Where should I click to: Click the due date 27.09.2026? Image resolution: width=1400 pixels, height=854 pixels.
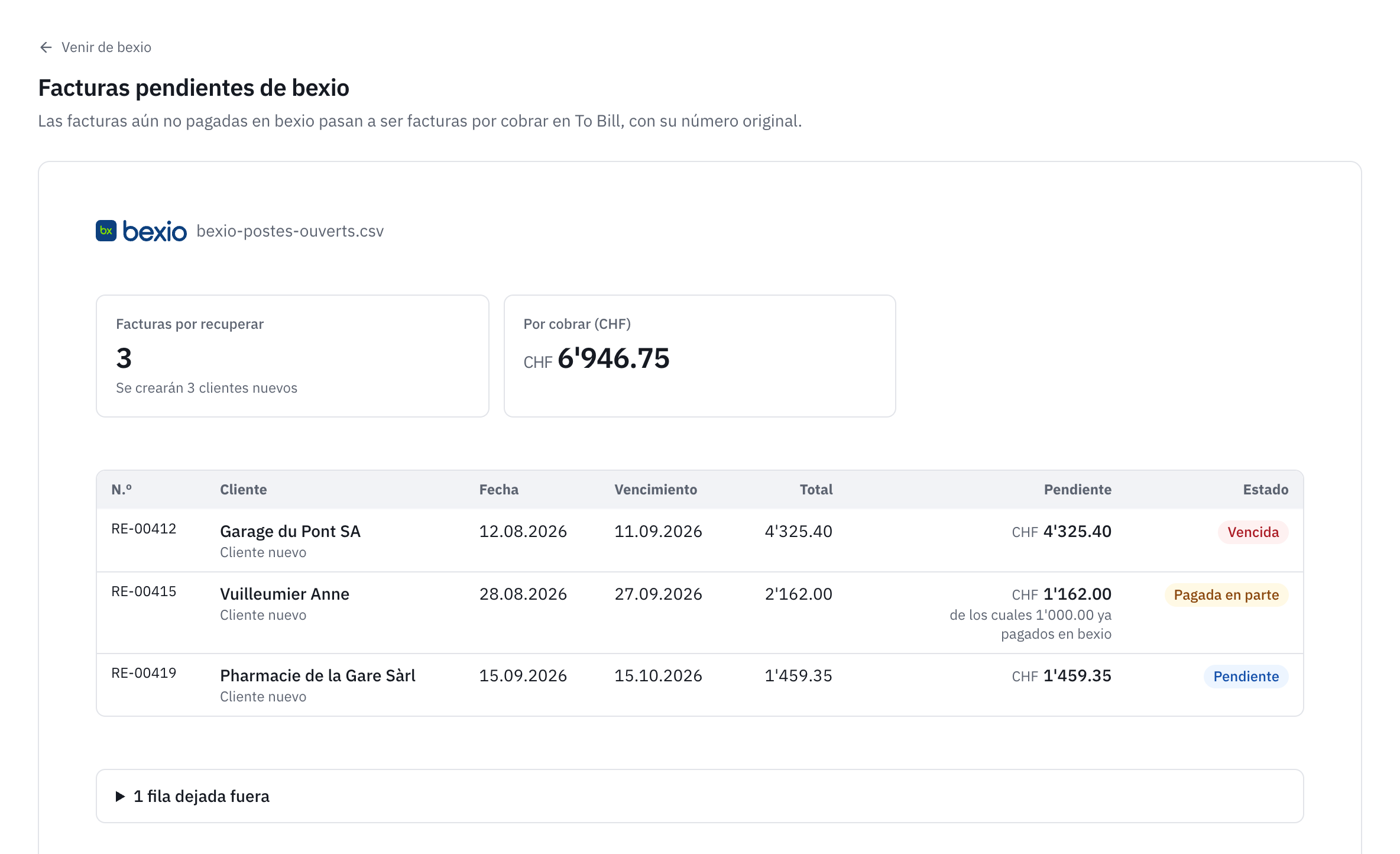[659, 594]
